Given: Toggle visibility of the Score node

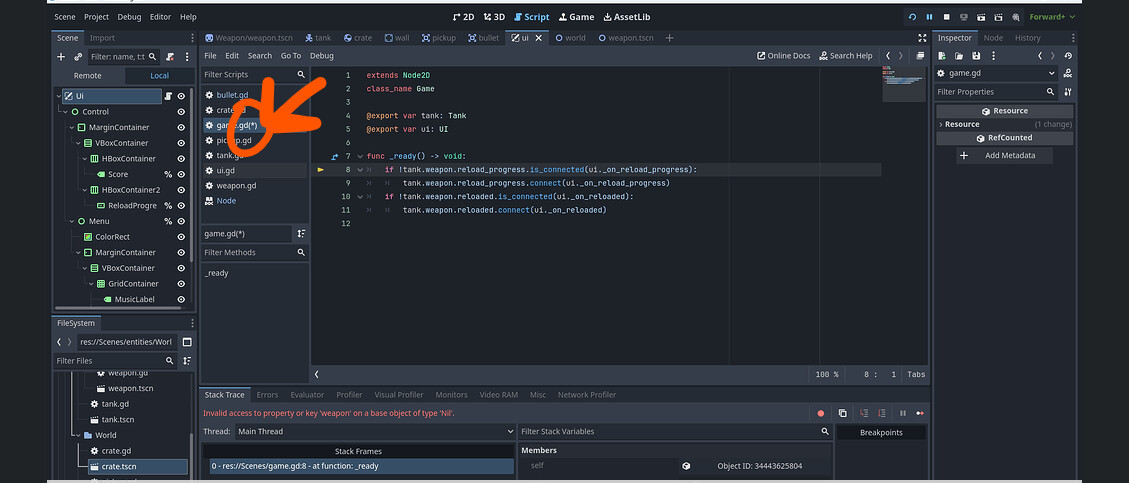Looking at the screenshot, I should 181,174.
